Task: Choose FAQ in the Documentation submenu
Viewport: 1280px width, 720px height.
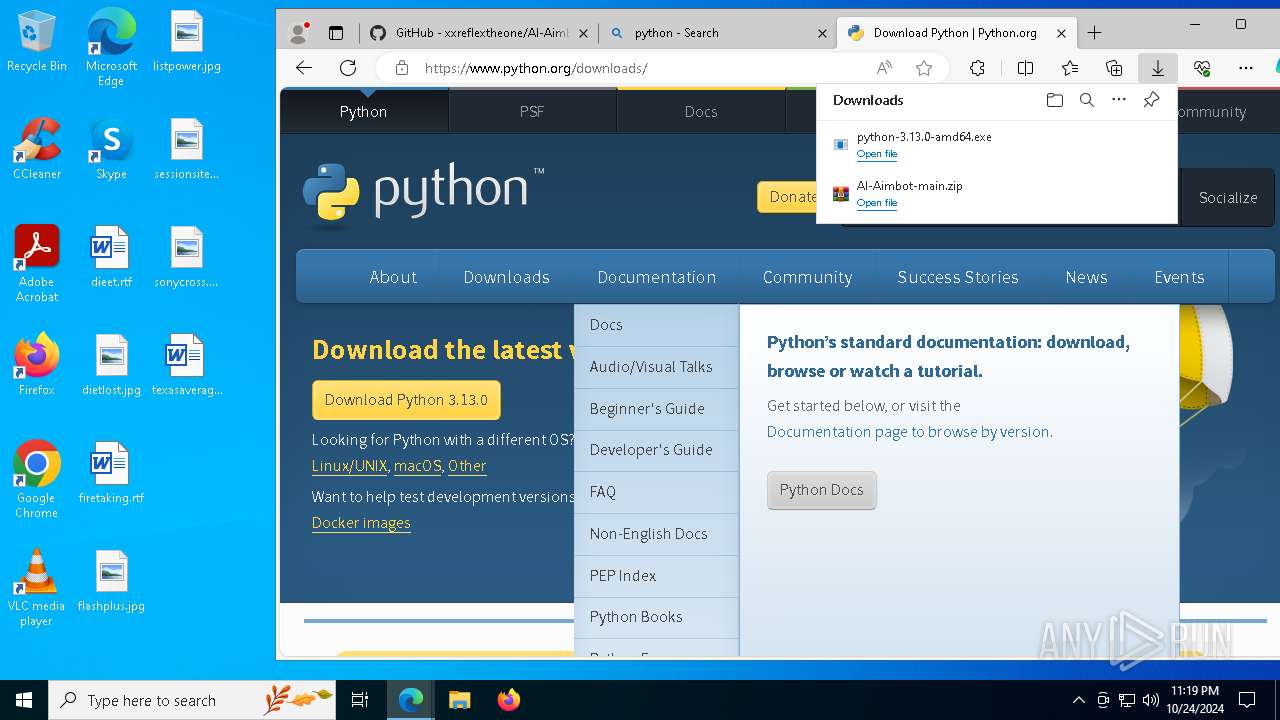Action: click(656, 492)
